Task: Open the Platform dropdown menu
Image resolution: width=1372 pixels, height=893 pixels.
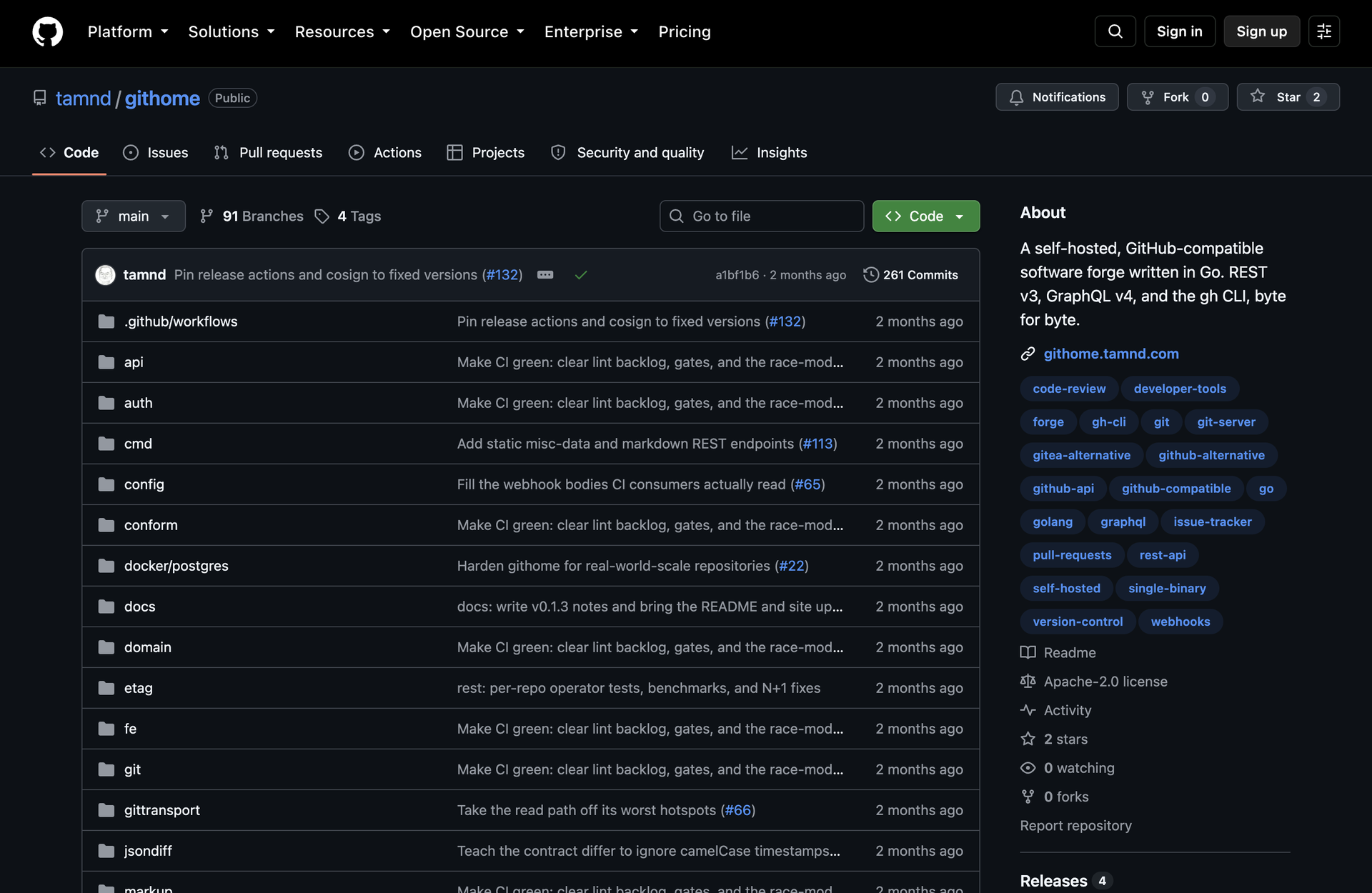Action: (x=128, y=32)
